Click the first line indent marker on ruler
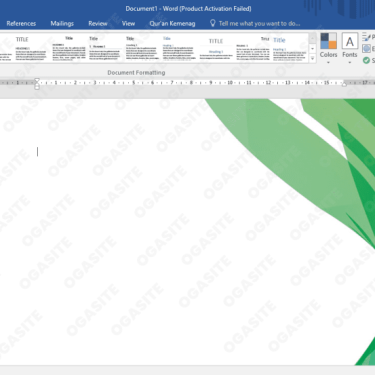This screenshot has width=375, height=375. coord(37,80)
